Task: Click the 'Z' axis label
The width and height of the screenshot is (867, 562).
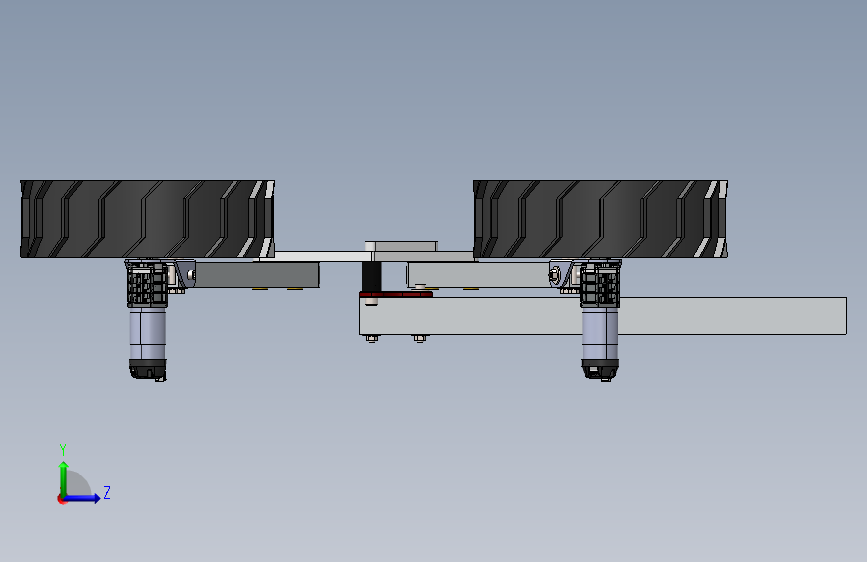Action: [107, 492]
